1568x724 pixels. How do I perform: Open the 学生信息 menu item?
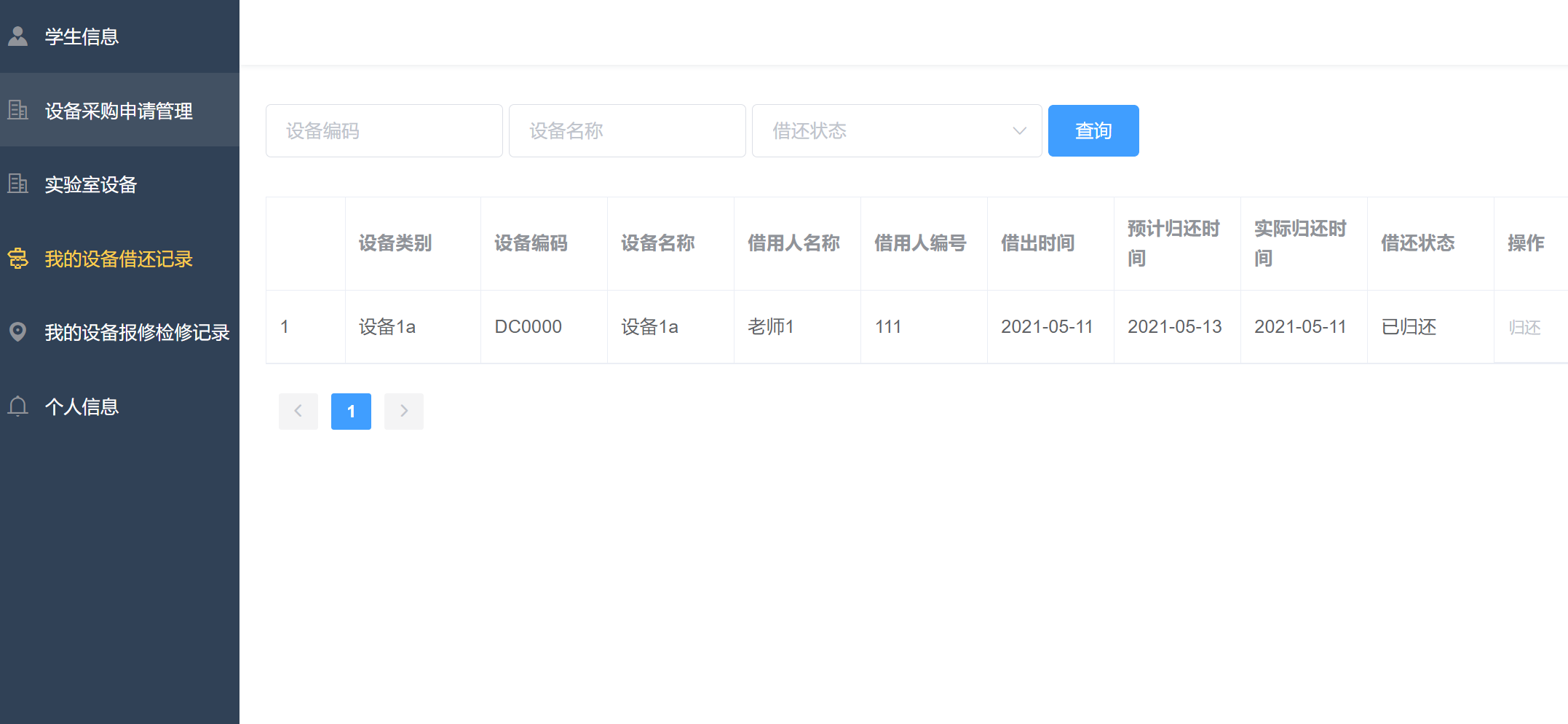point(81,36)
